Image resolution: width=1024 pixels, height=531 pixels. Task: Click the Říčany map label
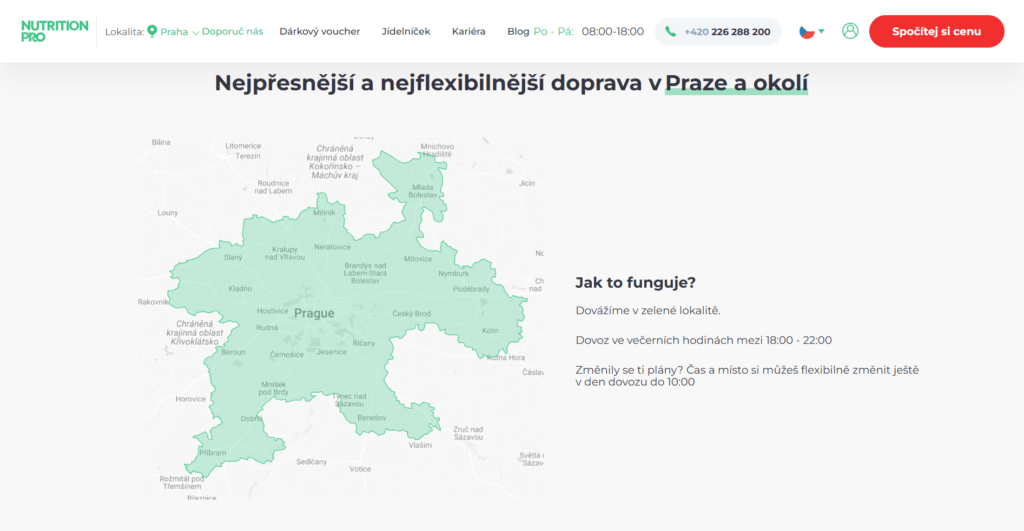364,343
